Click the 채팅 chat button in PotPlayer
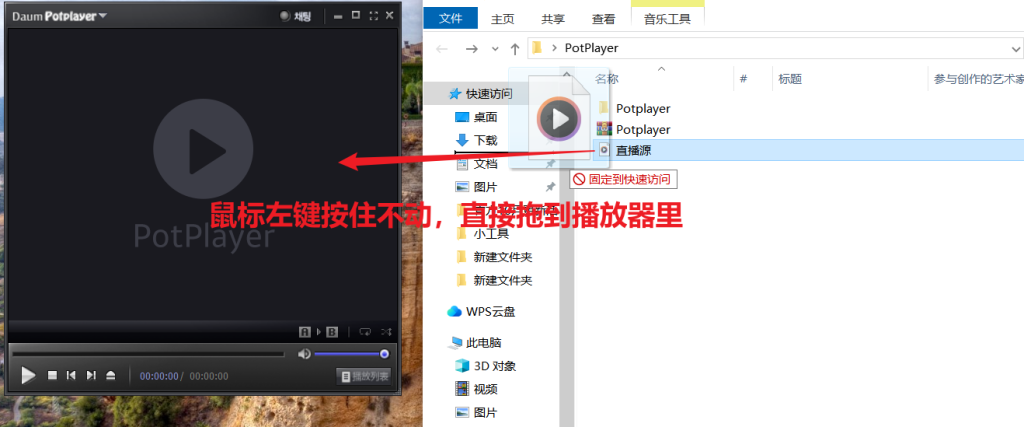 pyautogui.click(x=296, y=16)
